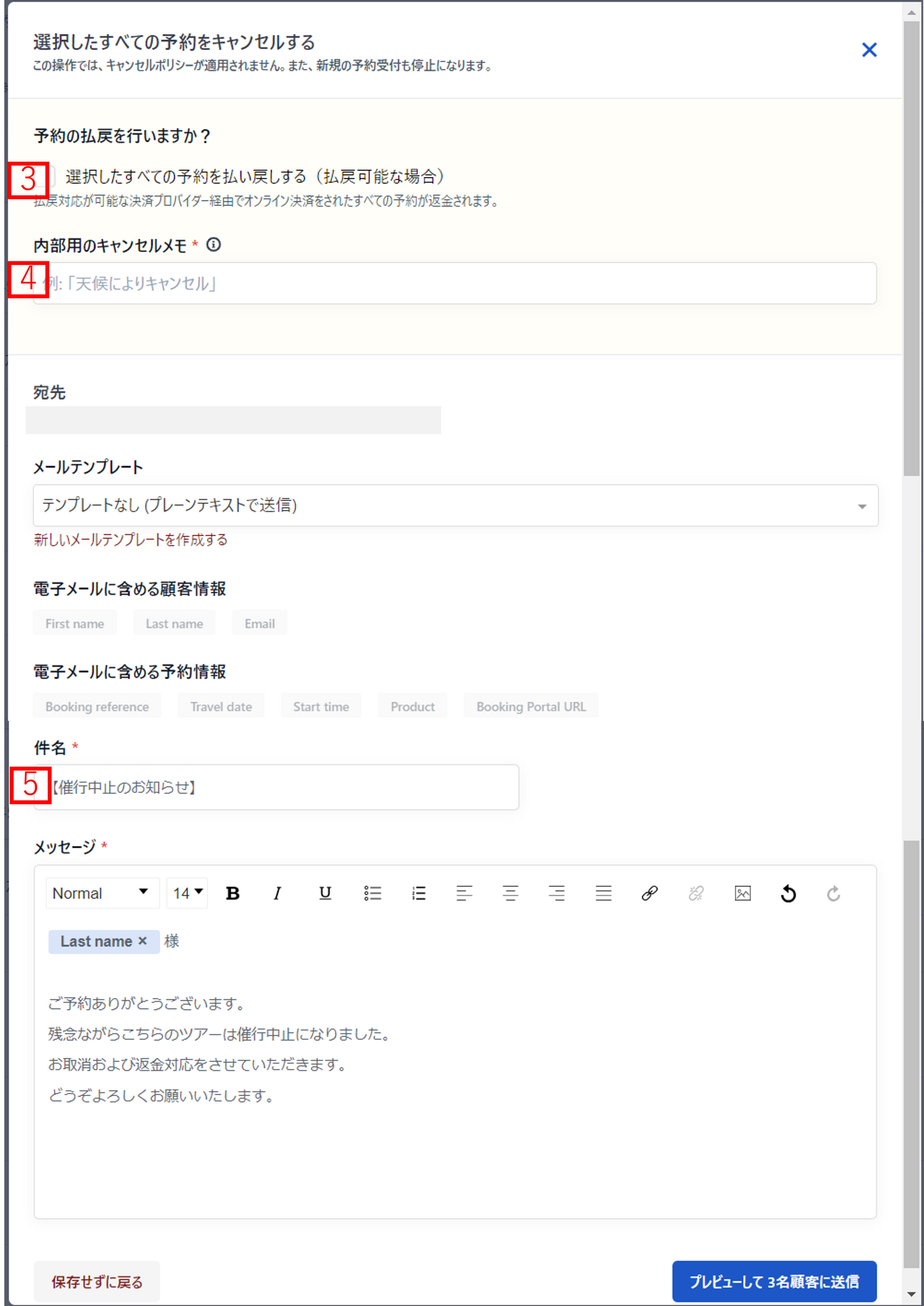The image size is (924, 1306).
Task: Click the internal cancel memo input field
Action: pyautogui.click(x=455, y=283)
